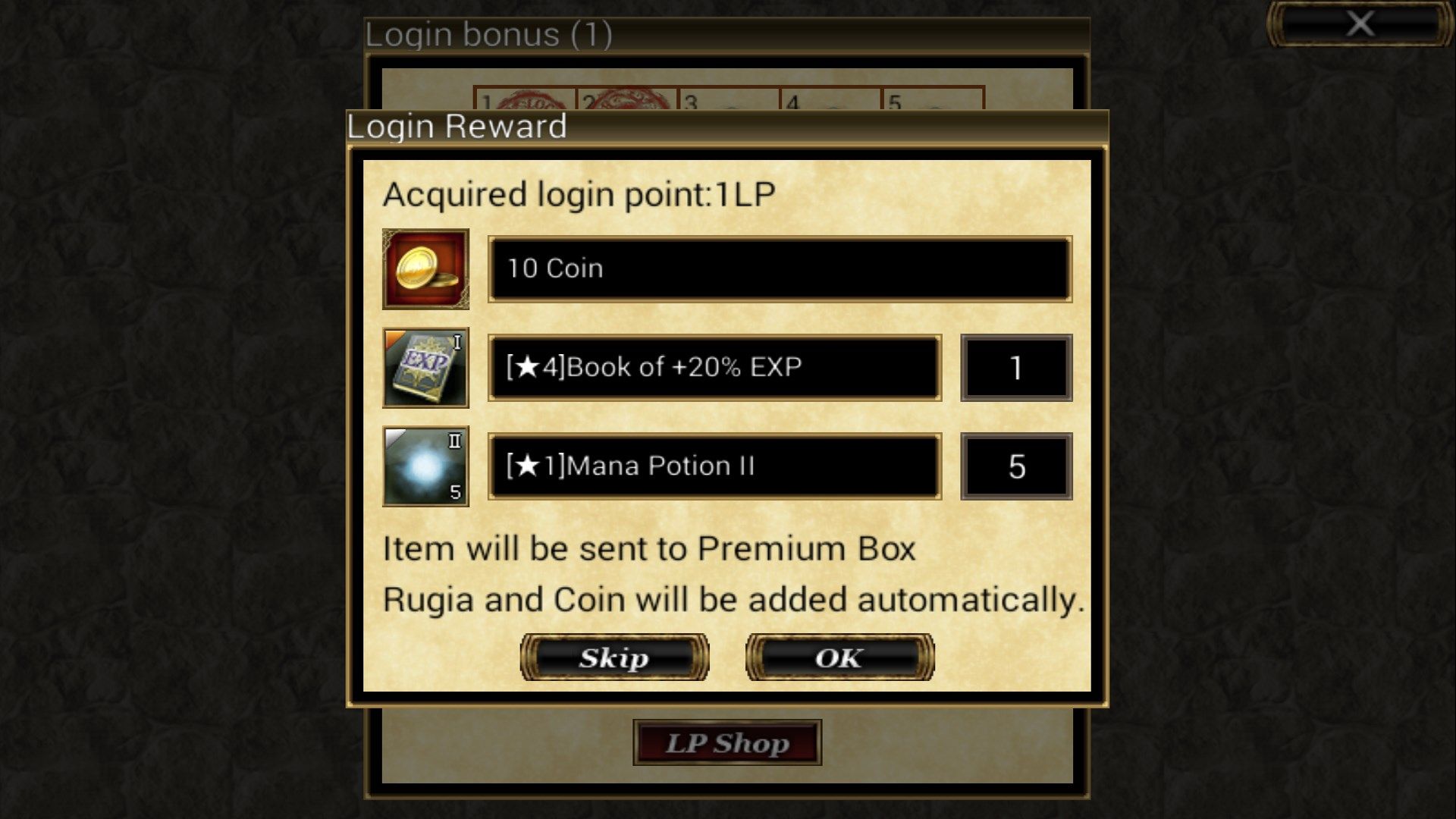This screenshot has width=1456, height=819.
Task: Select the 10 Coin reward row
Action: [780, 269]
